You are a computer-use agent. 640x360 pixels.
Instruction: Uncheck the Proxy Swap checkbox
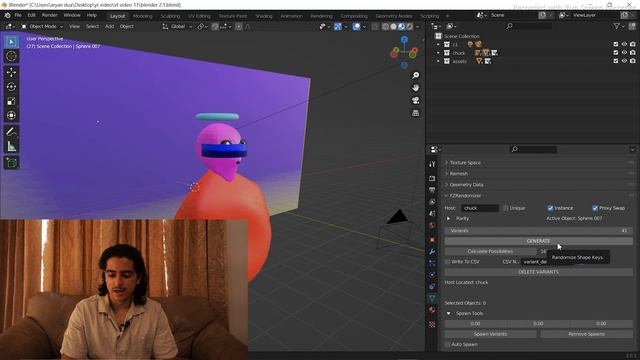(x=595, y=208)
